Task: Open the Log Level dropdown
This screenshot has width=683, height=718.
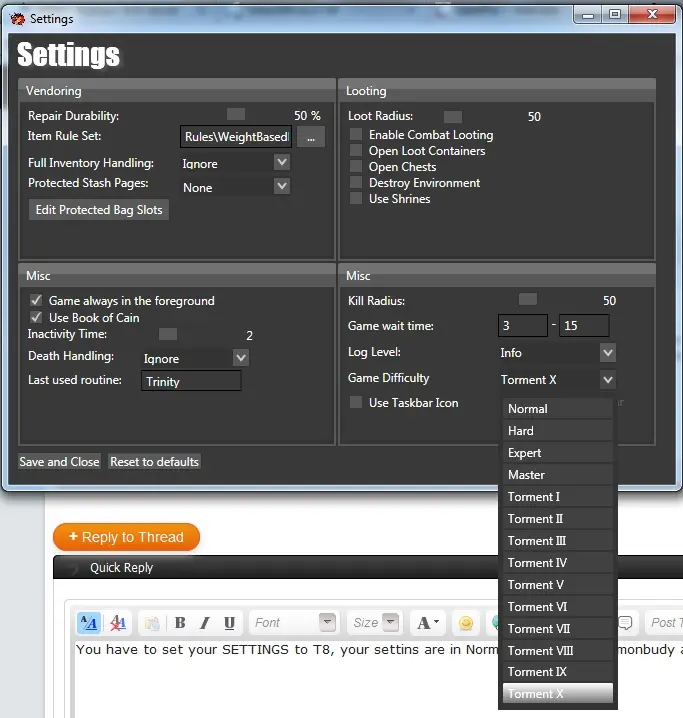Action: point(607,353)
